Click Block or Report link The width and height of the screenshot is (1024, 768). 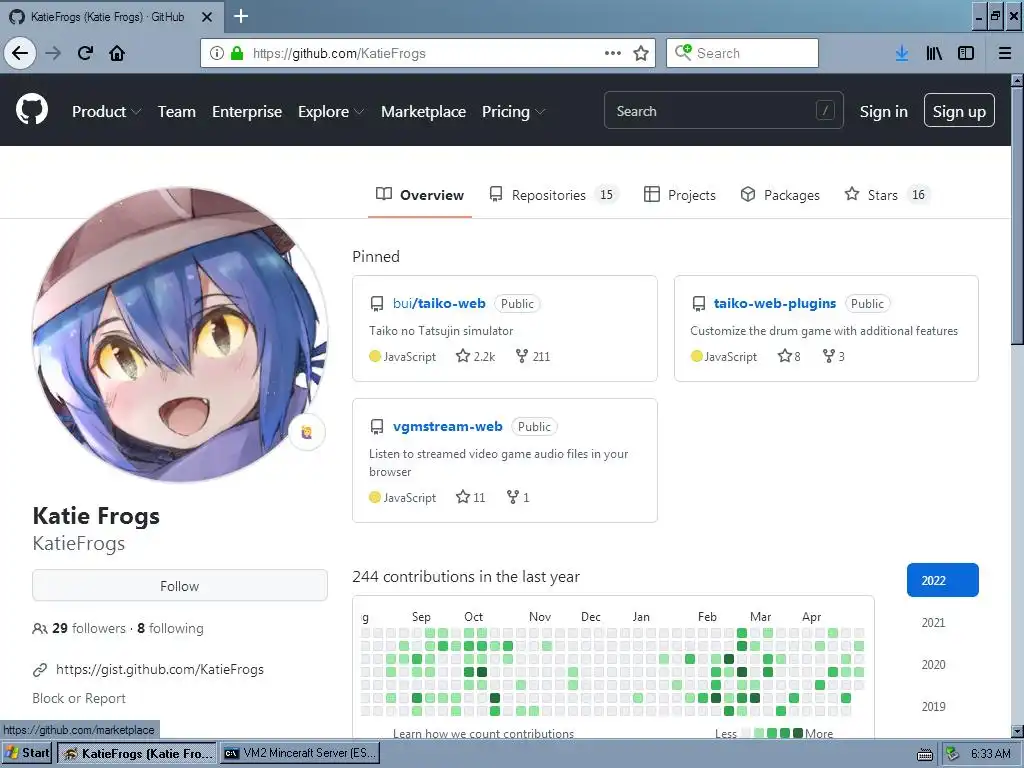click(x=79, y=698)
